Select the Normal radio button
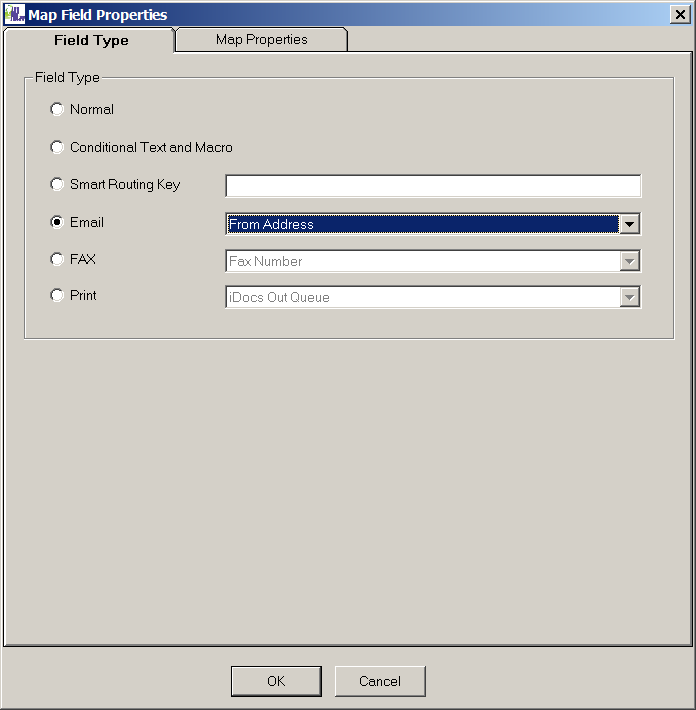The image size is (696, 710). (x=57, y=110)
